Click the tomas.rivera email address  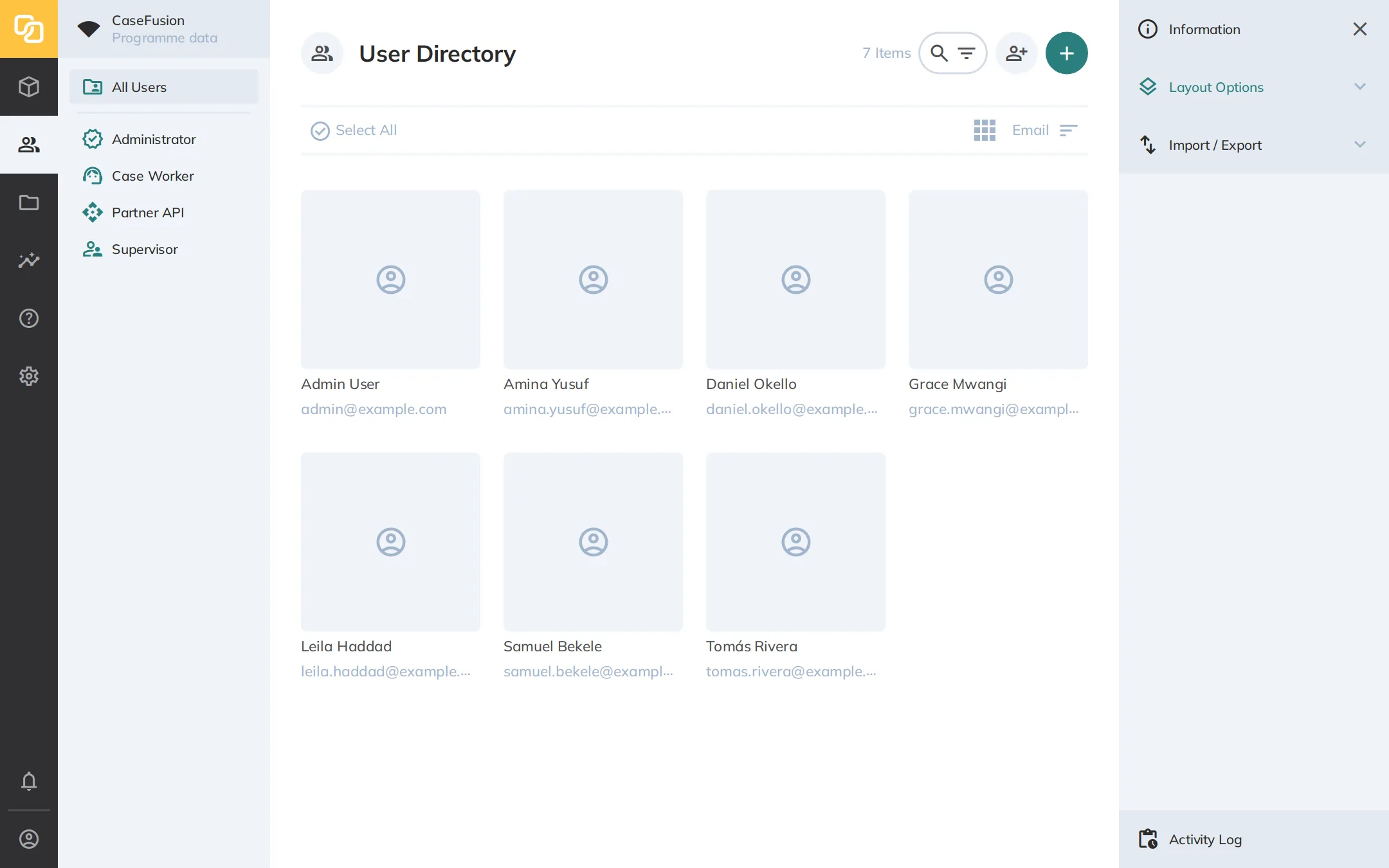point(791,671)
